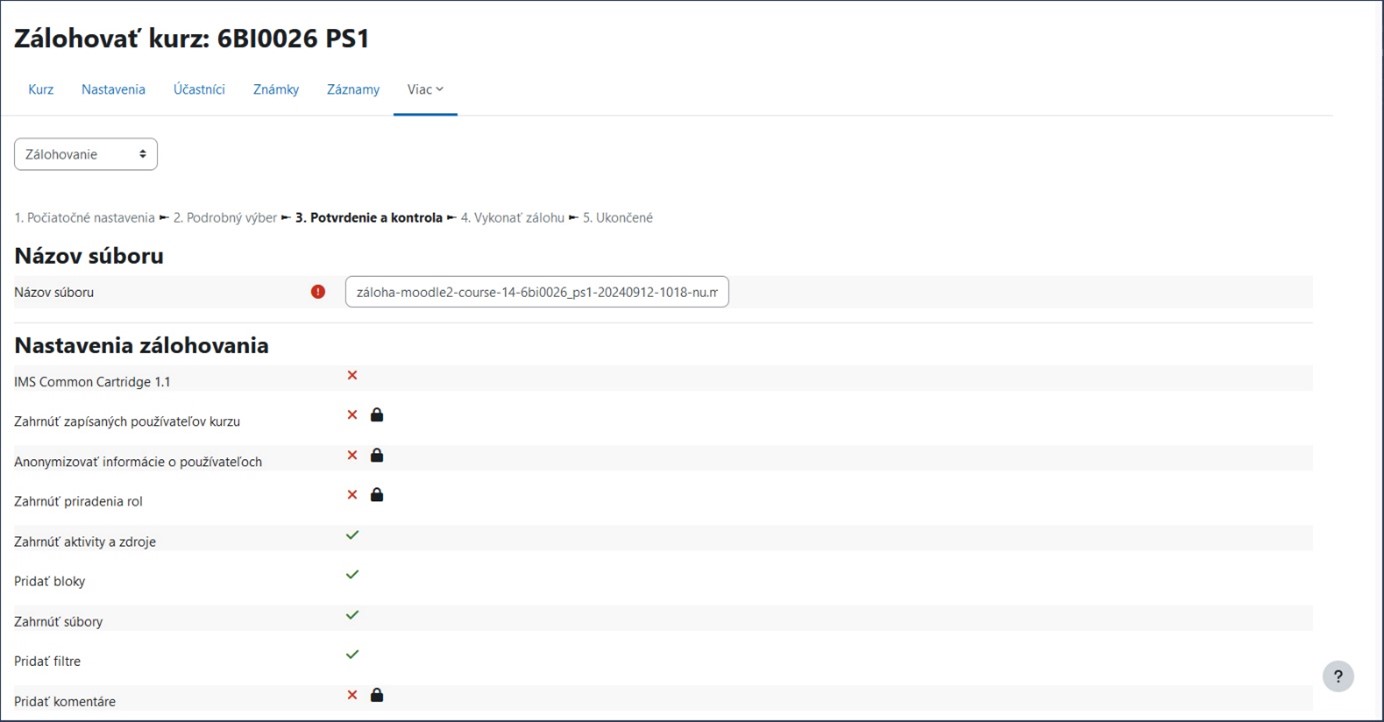Screen dimensions: 1384x722
Task: Click the red X for Pridať komentáre
Action: point(352,695)
